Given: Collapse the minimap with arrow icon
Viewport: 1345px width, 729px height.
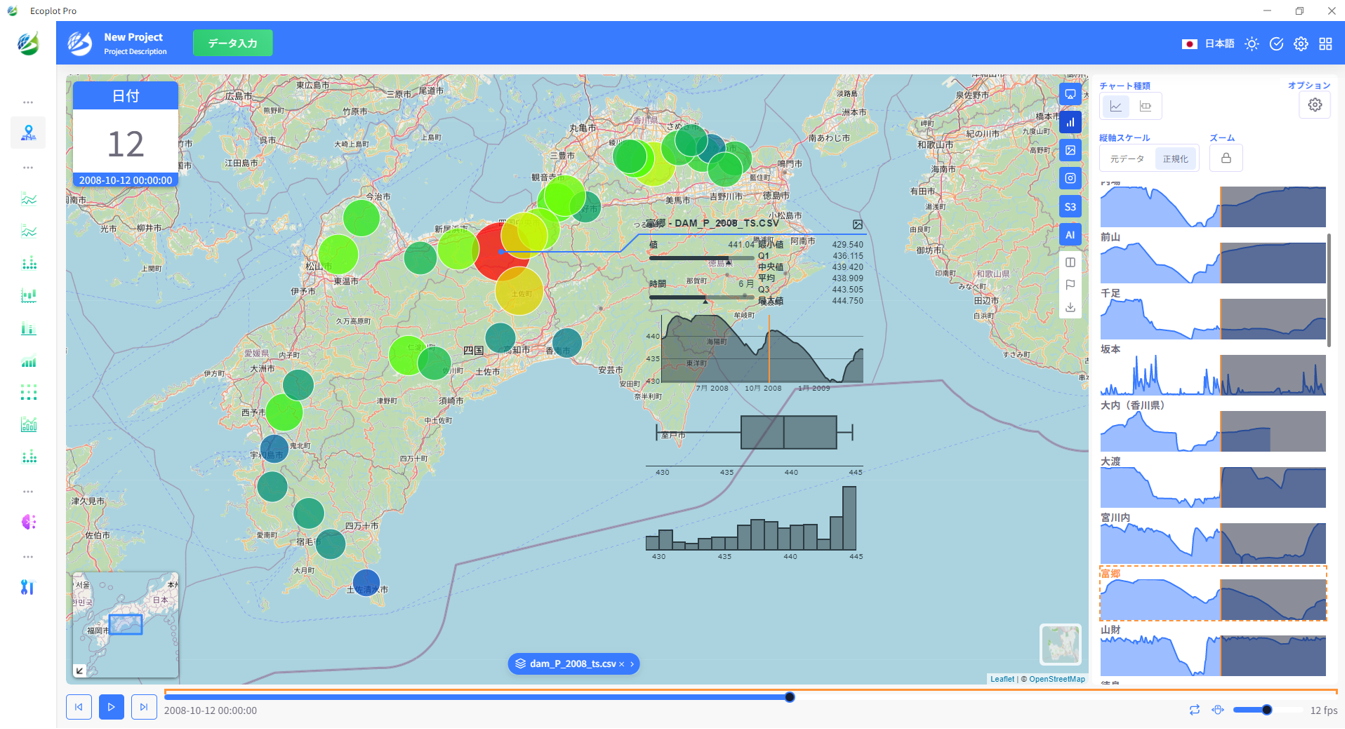Looking at the screenshot, I should pos(80,671).
